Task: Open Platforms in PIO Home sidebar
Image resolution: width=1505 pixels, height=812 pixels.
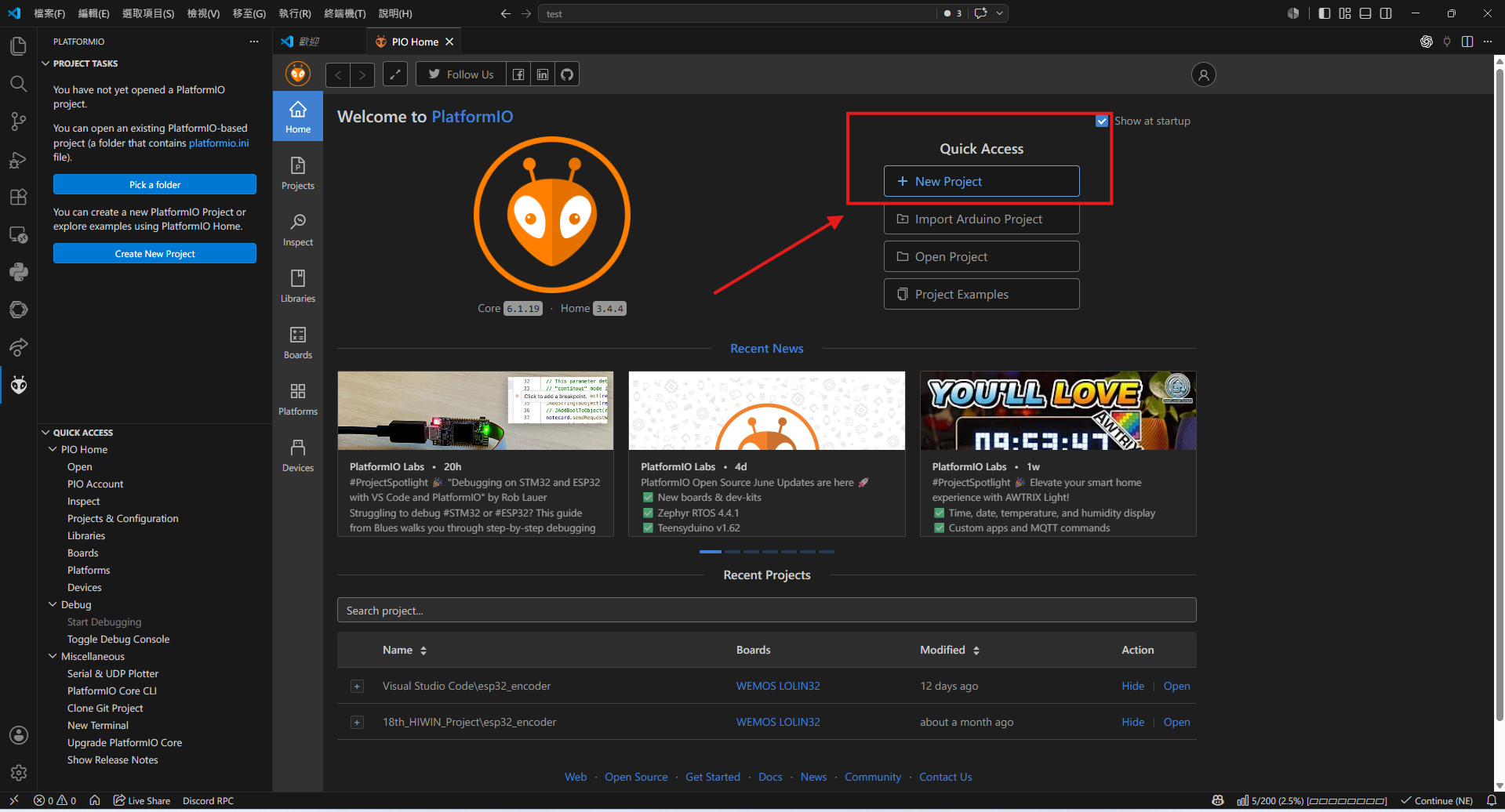Action: (x=298, y=398)
